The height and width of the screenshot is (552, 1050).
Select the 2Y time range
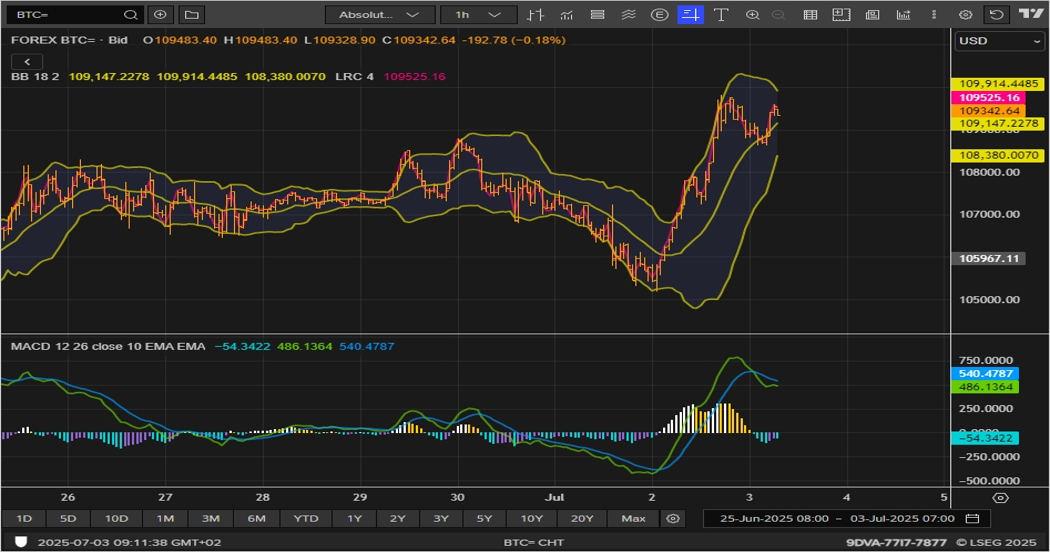(398, 519)
